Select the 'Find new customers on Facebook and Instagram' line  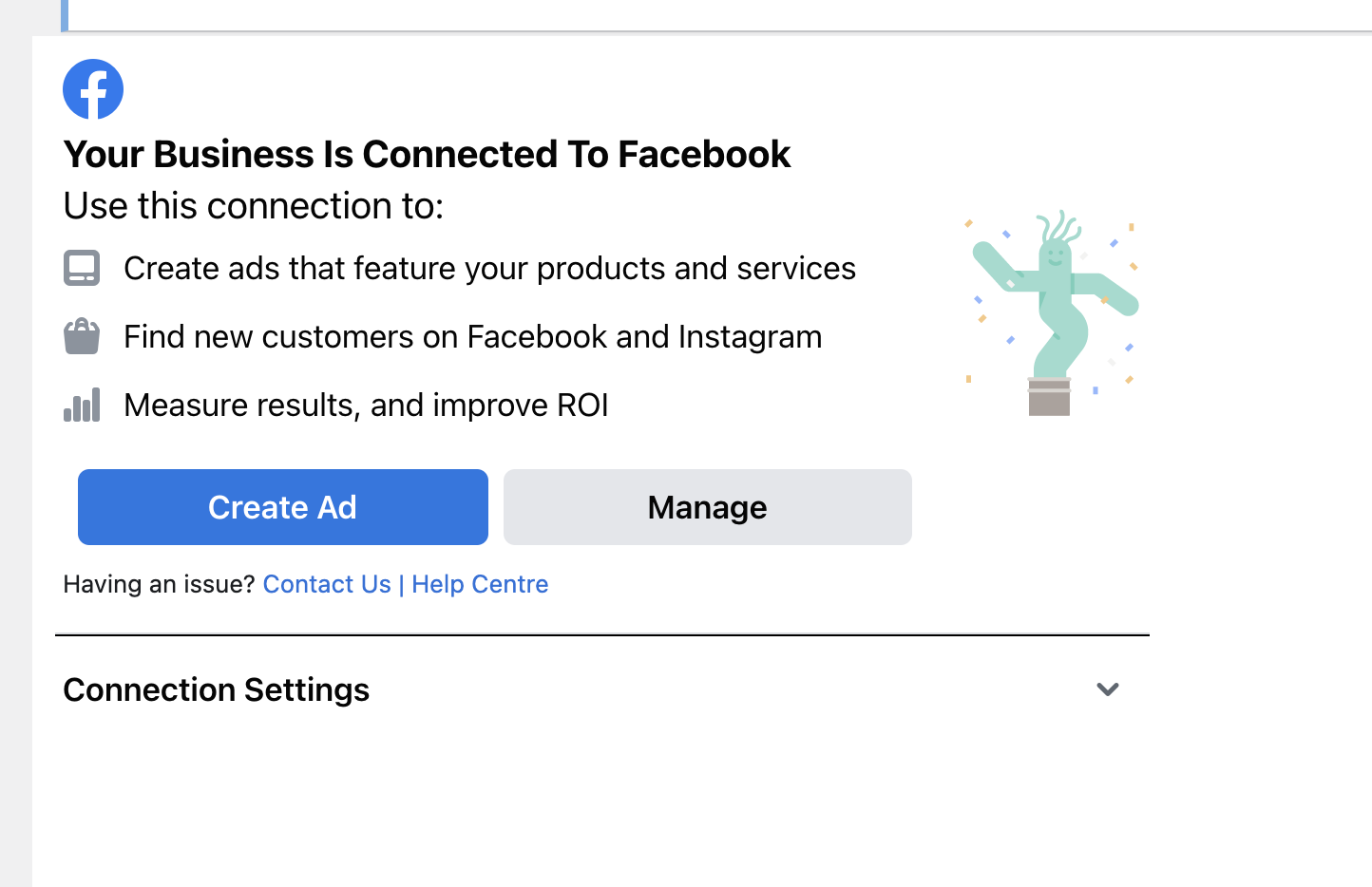472,337
